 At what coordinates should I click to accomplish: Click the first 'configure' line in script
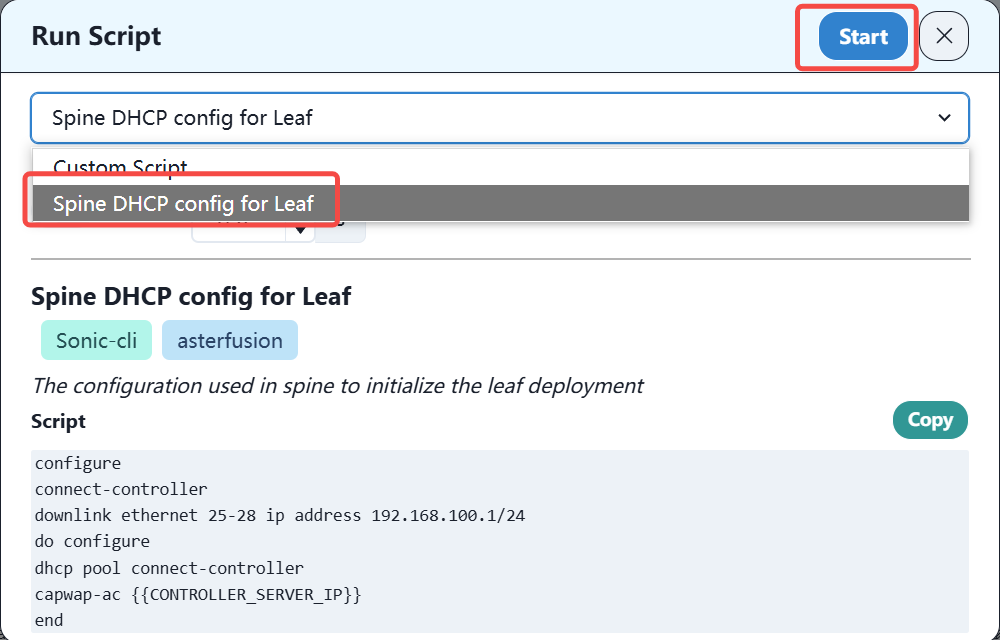[78, 463]
